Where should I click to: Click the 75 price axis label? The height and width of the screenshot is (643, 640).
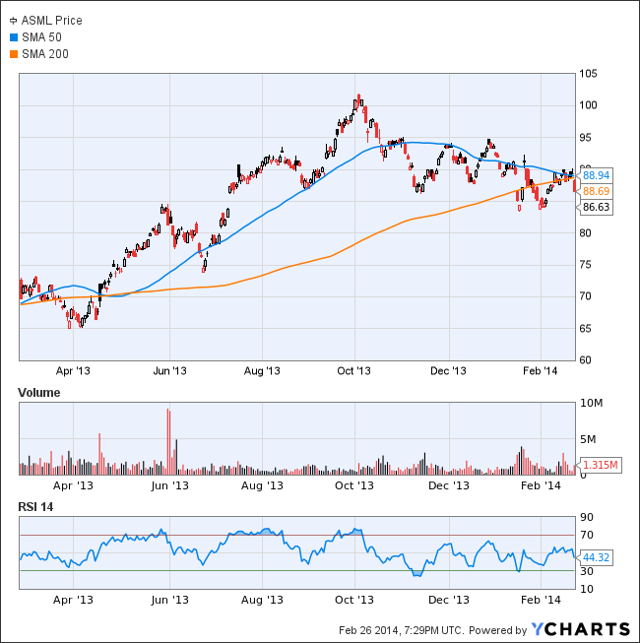click(x=585, y=264)
